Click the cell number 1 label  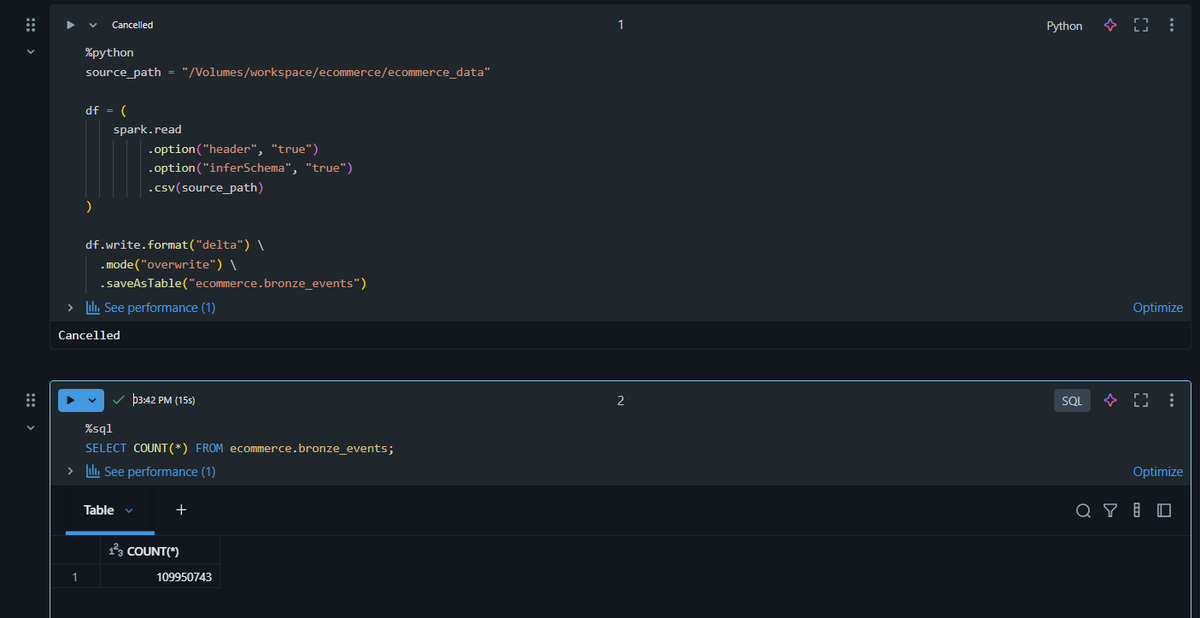[620, 25]
